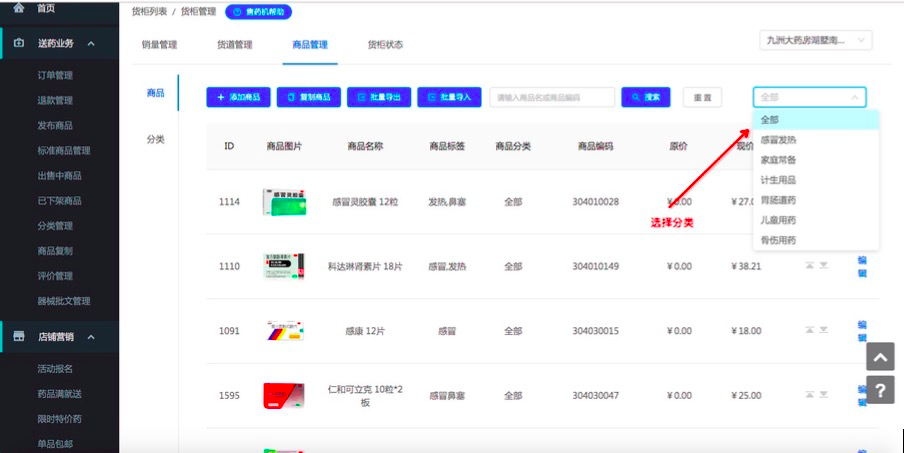The image size is (904, 453).
Task: Click the 批量导入 import button
Action: click(x=449, y=97)
